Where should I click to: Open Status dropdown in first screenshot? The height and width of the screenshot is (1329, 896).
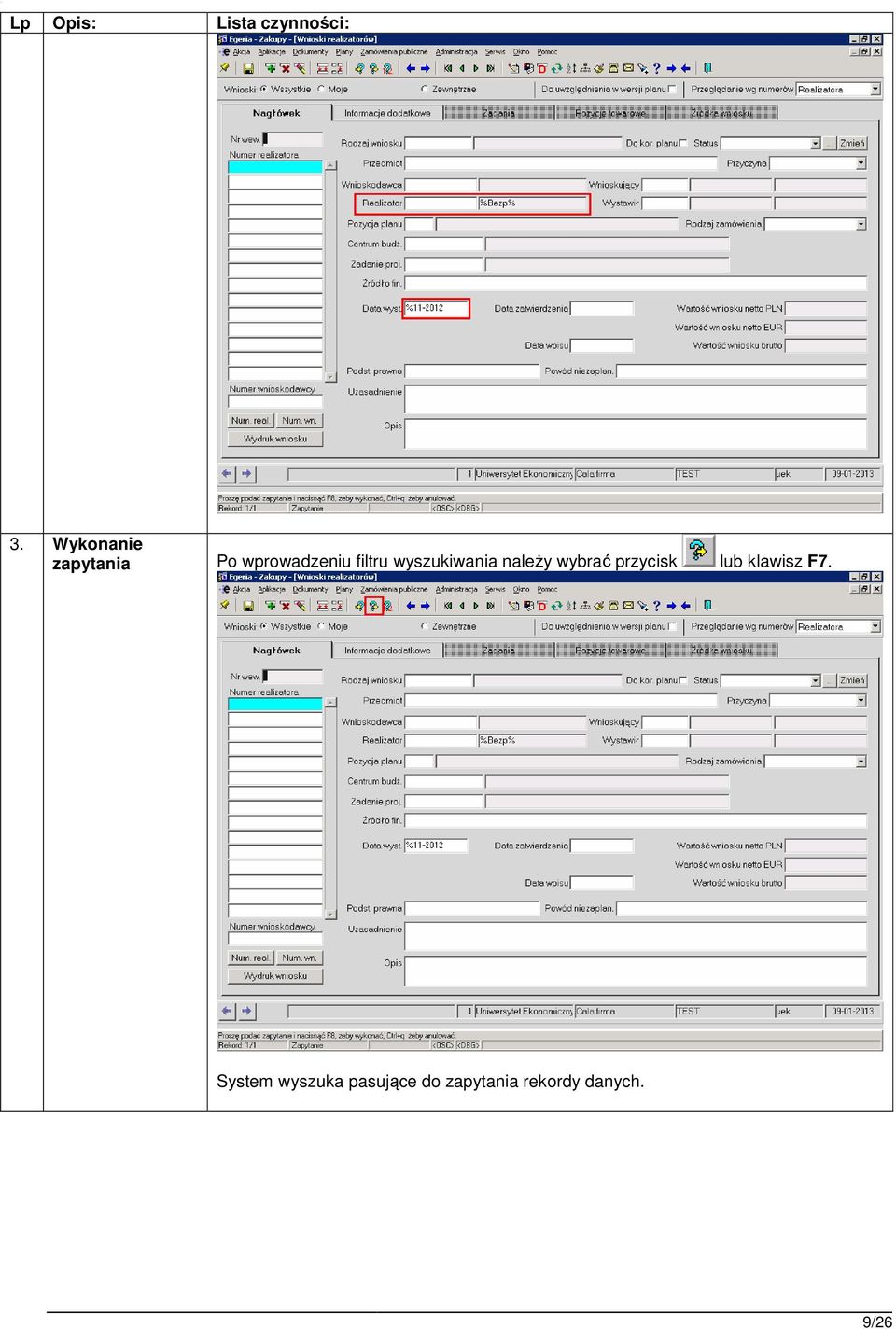pyautogui.click(x=816, y=144)
